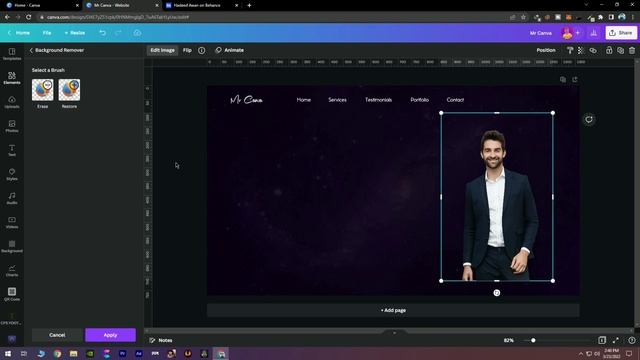Click the Share button
The image size is (640, 360).
pyautogui.click(x=621, y=33)
